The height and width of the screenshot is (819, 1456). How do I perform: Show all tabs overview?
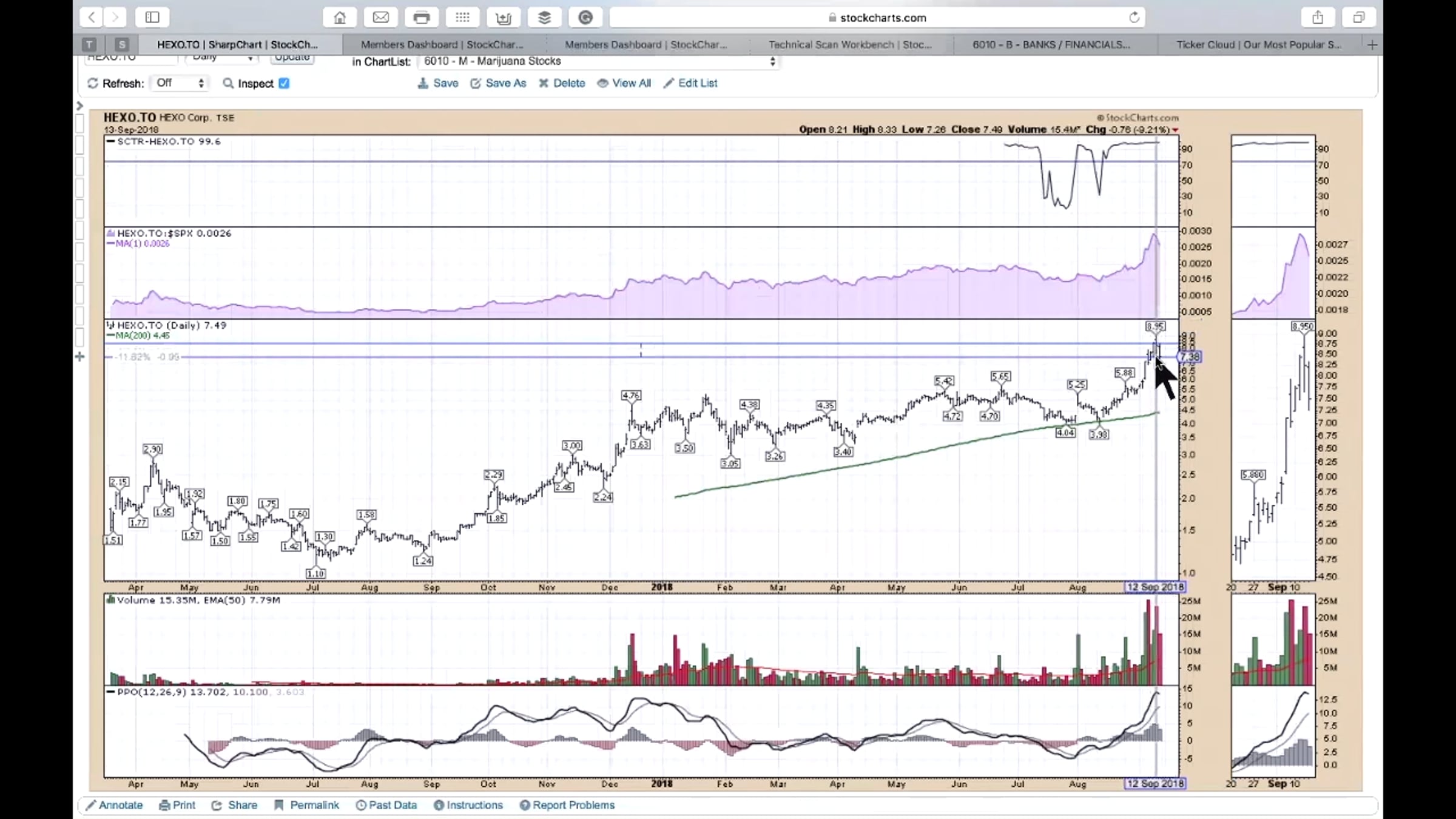[x=1358, y=18]
